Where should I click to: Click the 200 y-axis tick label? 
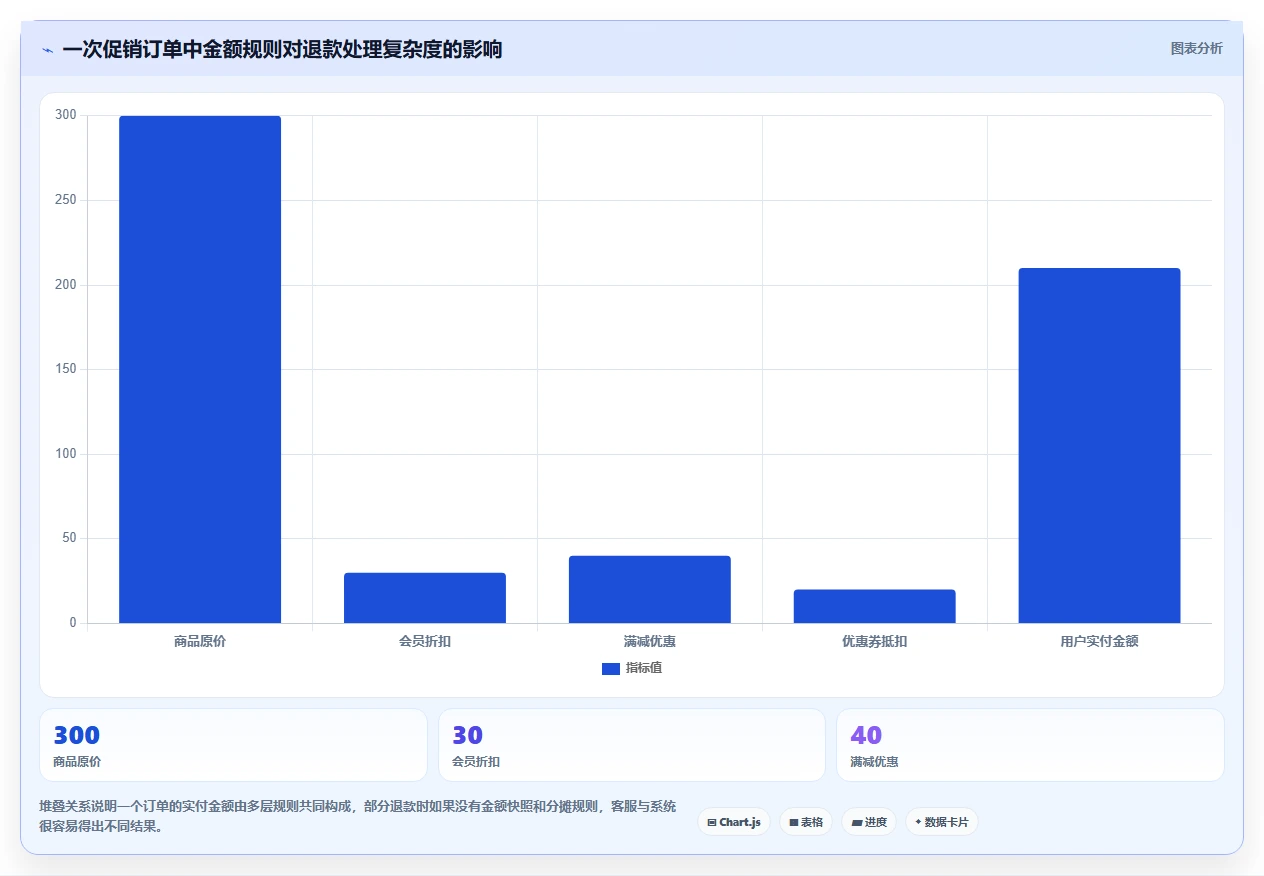[x=66, y=285]
